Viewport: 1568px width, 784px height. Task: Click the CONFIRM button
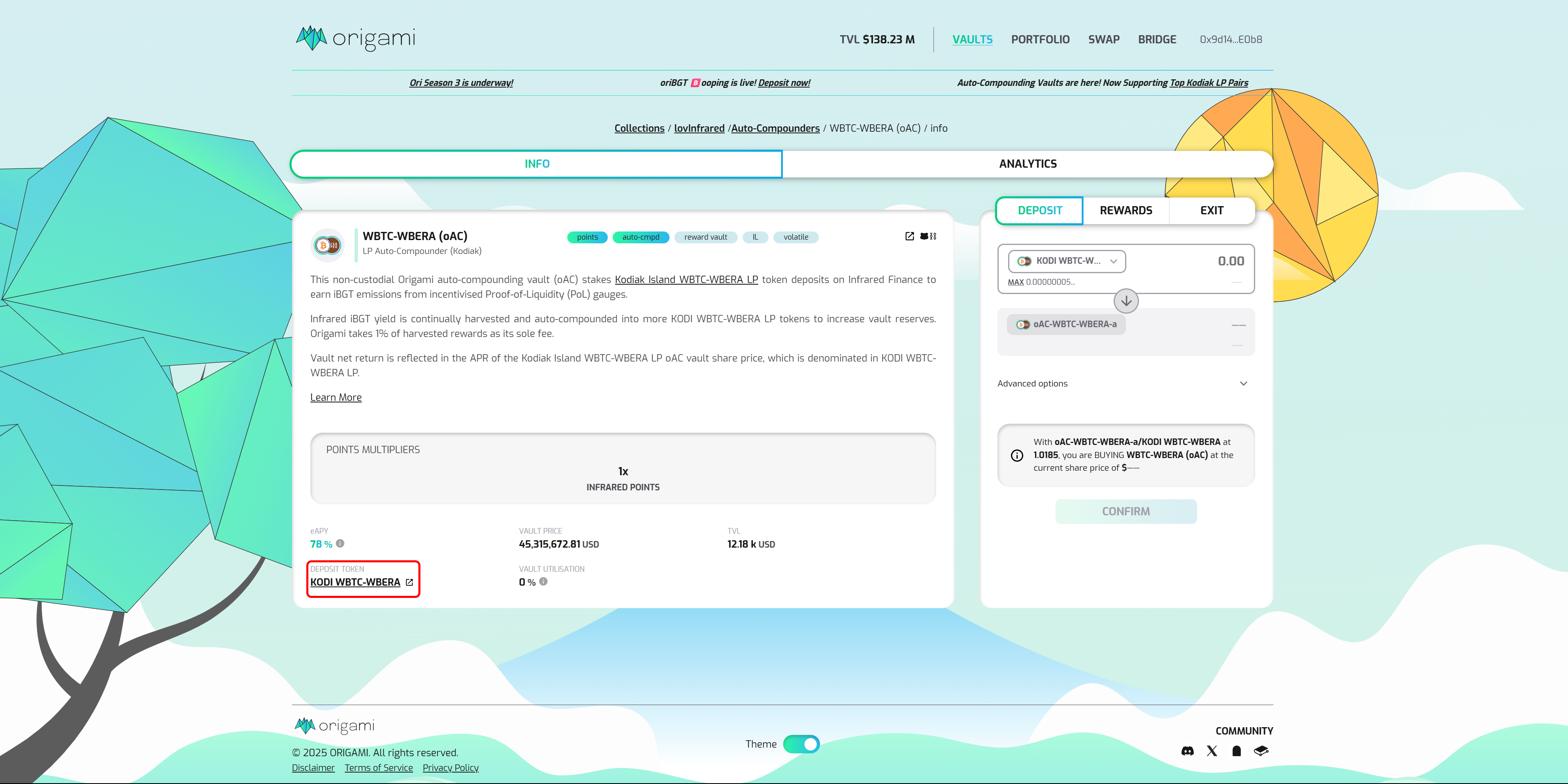[1125, 511]
